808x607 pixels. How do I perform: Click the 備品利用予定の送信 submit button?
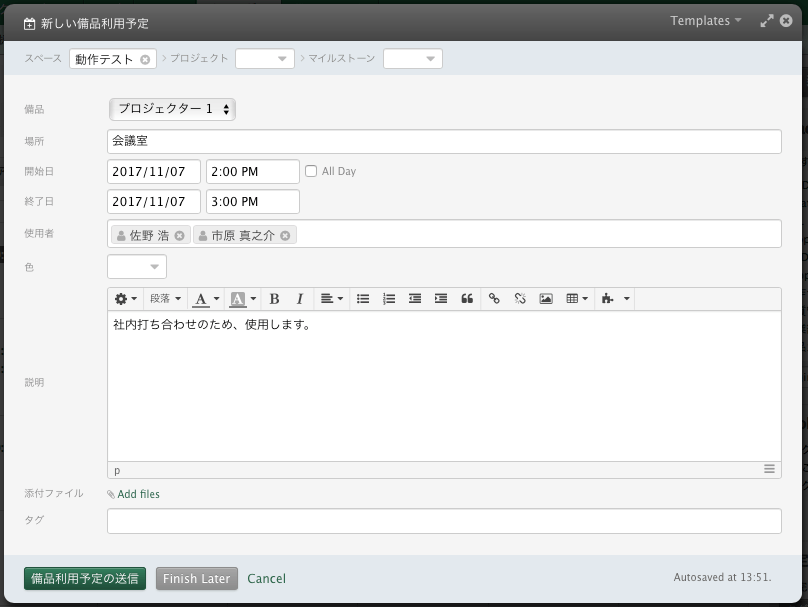(x=85, y=579)
